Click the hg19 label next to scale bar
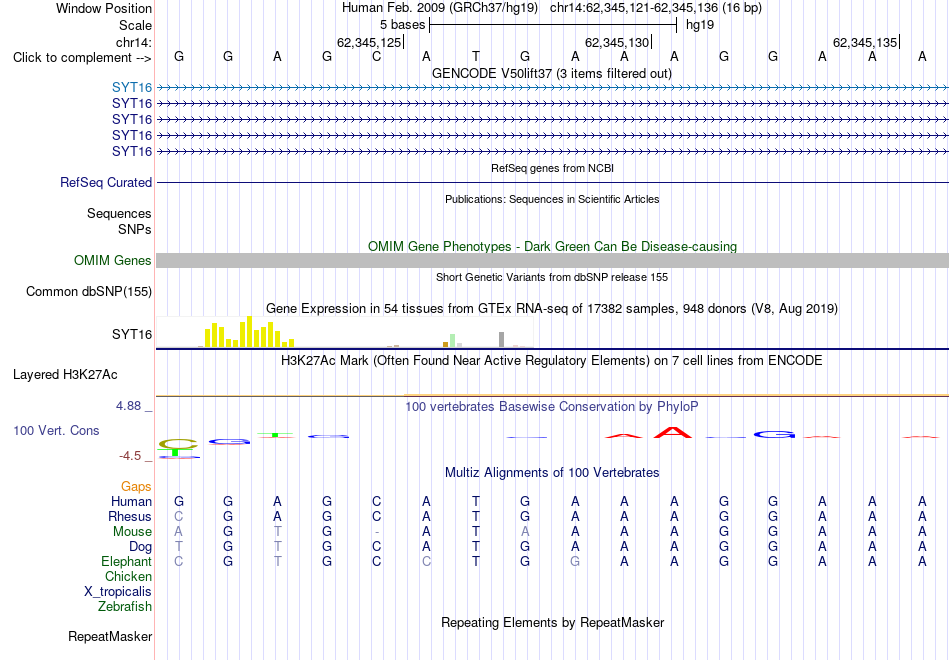The height and width of the screenshot is (660, 950). pos(700,25)
